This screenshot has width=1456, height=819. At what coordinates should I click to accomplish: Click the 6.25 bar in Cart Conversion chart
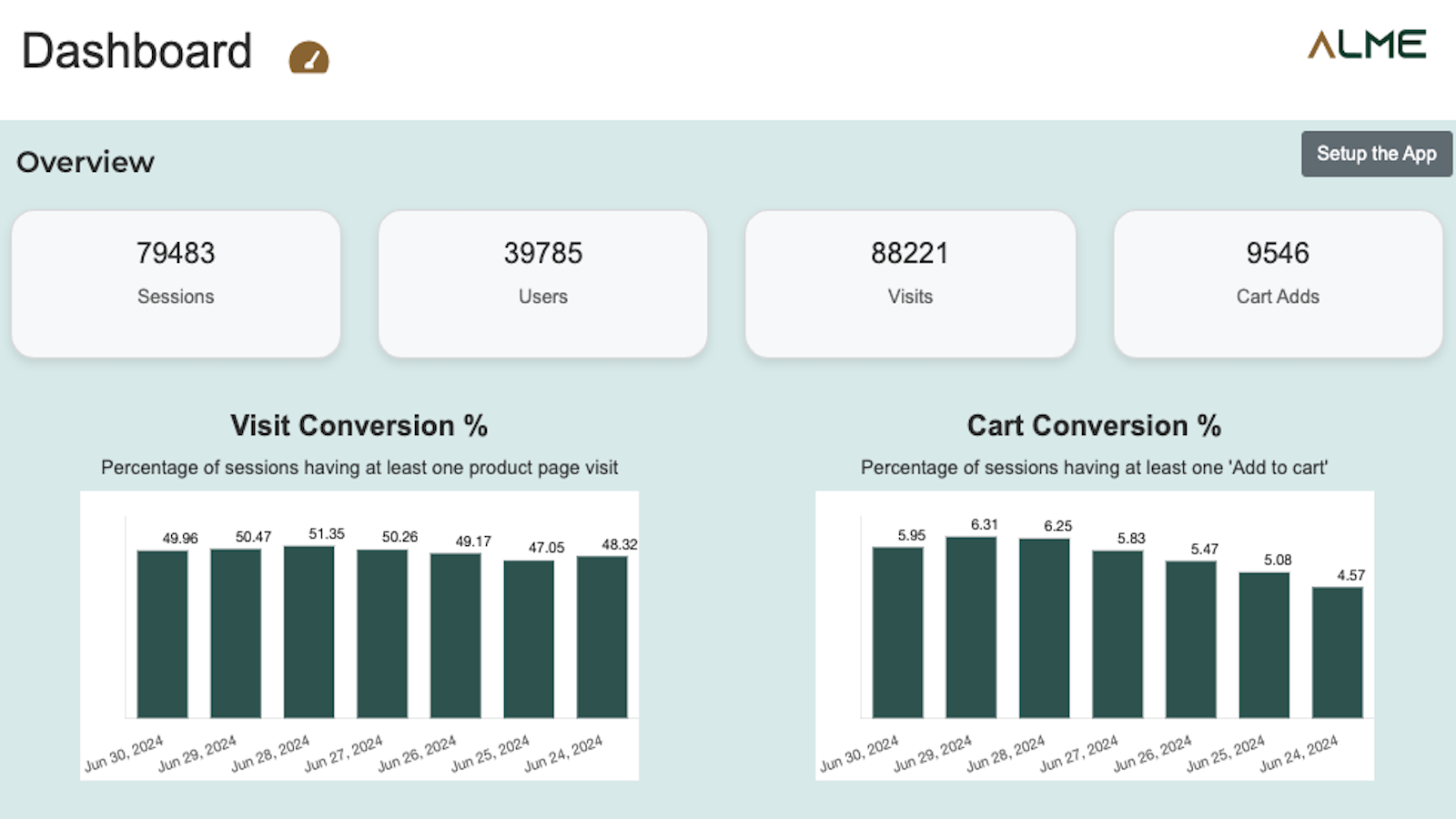(1044, 629)
